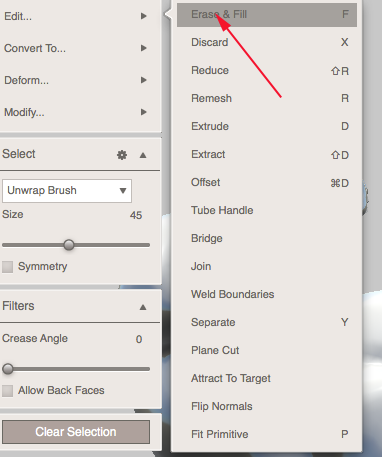This screenshot has width=382, height=457.
Task: Open the Modify... submenu arrow
Action: [144, 112]
